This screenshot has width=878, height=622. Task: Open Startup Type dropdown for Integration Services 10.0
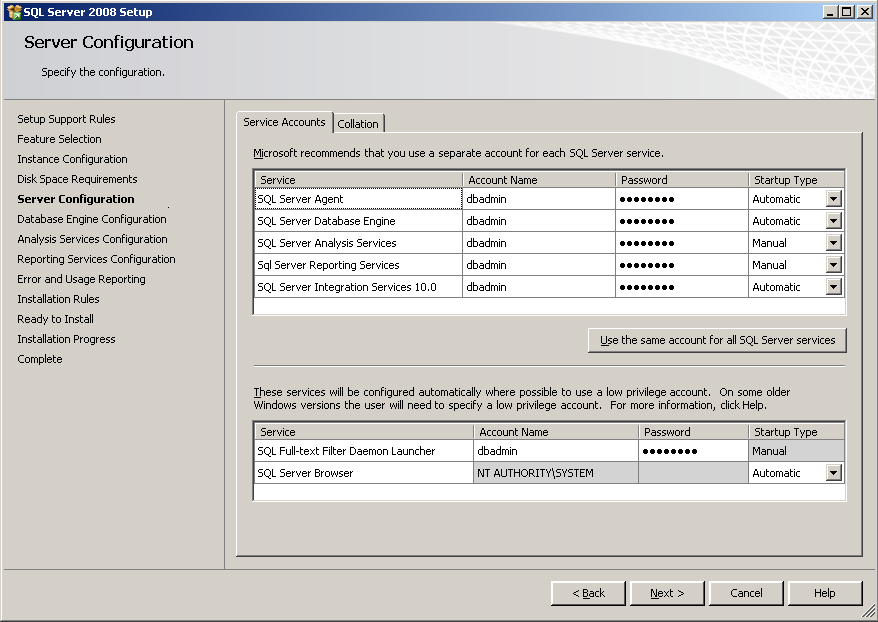pyautogui.click(x=833, y=287)
